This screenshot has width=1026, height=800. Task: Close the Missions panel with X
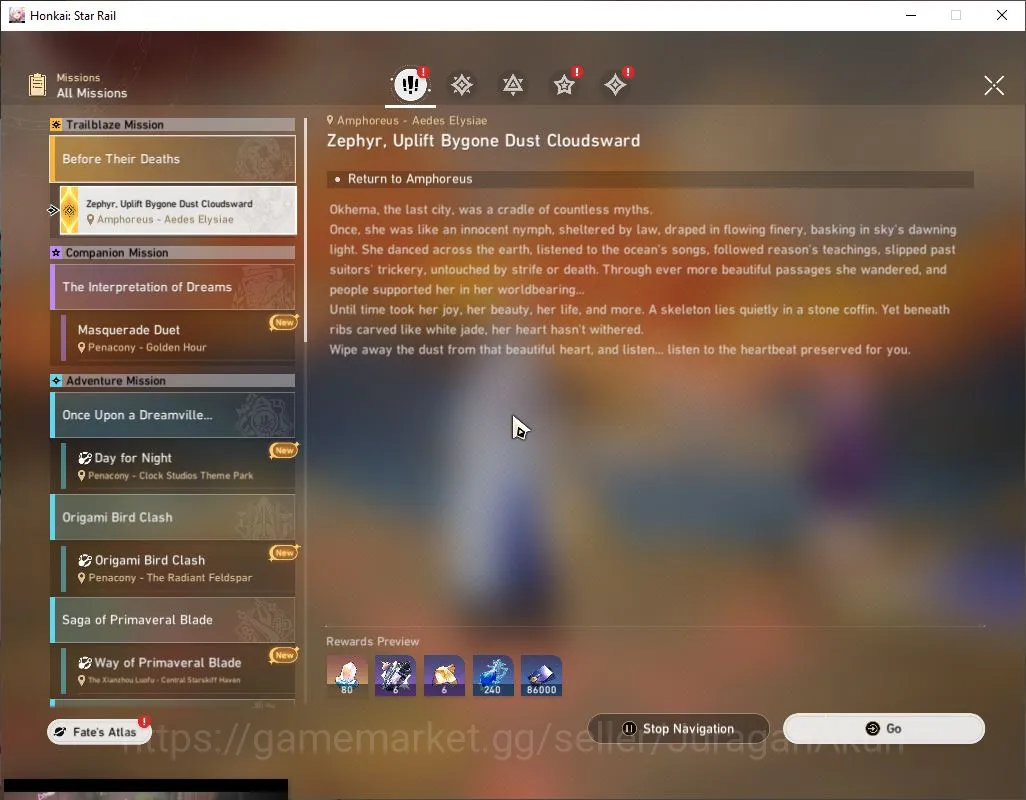(x=993, y=85)
